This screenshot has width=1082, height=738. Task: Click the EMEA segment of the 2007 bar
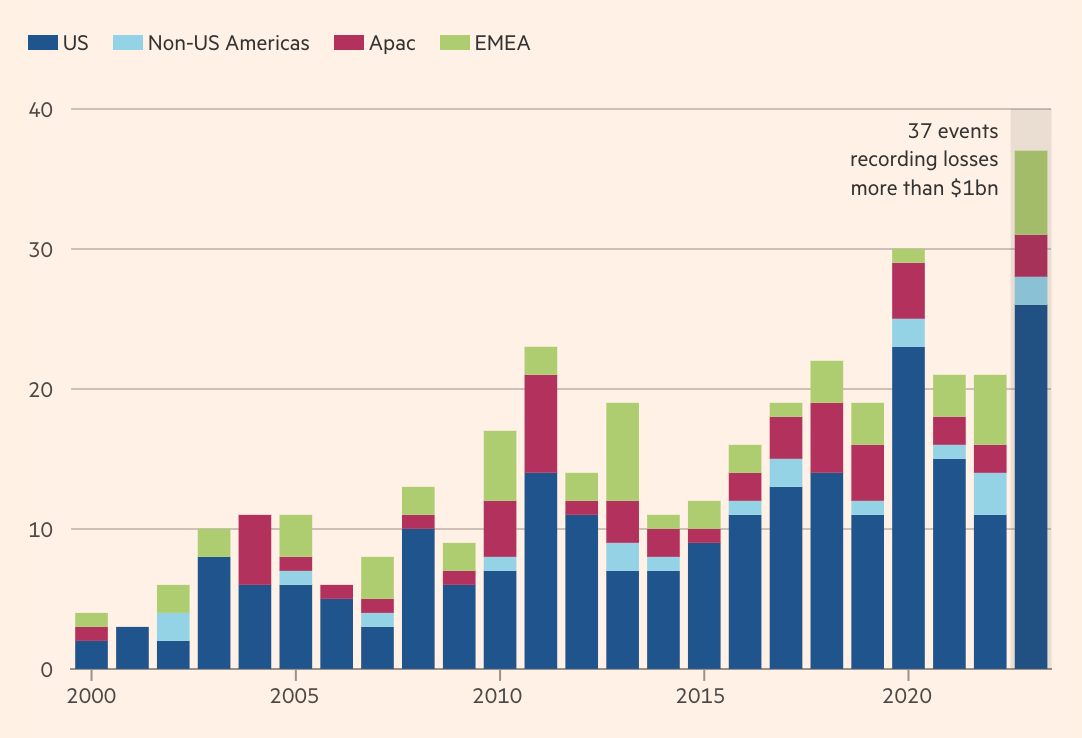(x=377, y=578)
